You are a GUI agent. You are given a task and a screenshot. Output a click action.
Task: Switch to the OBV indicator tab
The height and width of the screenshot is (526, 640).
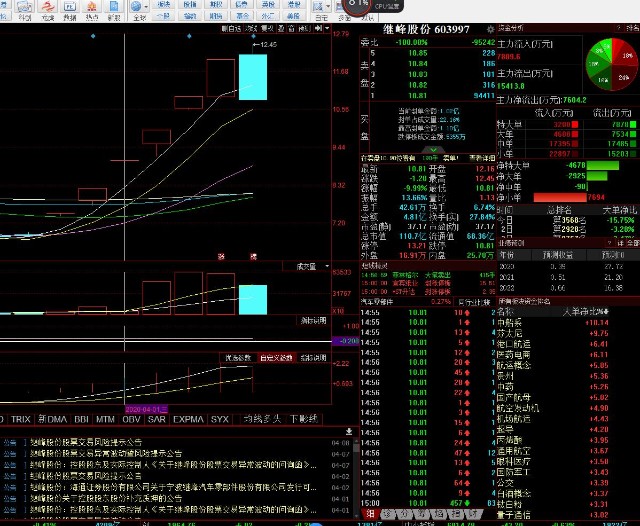click(x=131, y=419)
